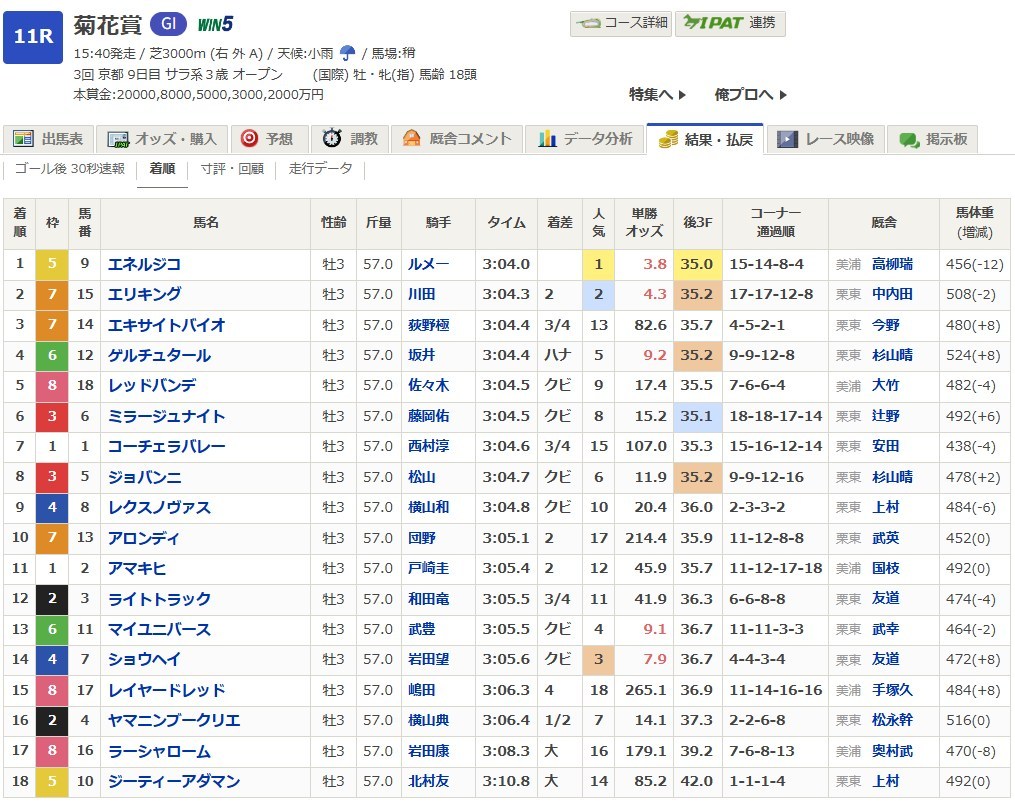Open the データ分析 tab
1015x806 pixels.
(586, 139)
